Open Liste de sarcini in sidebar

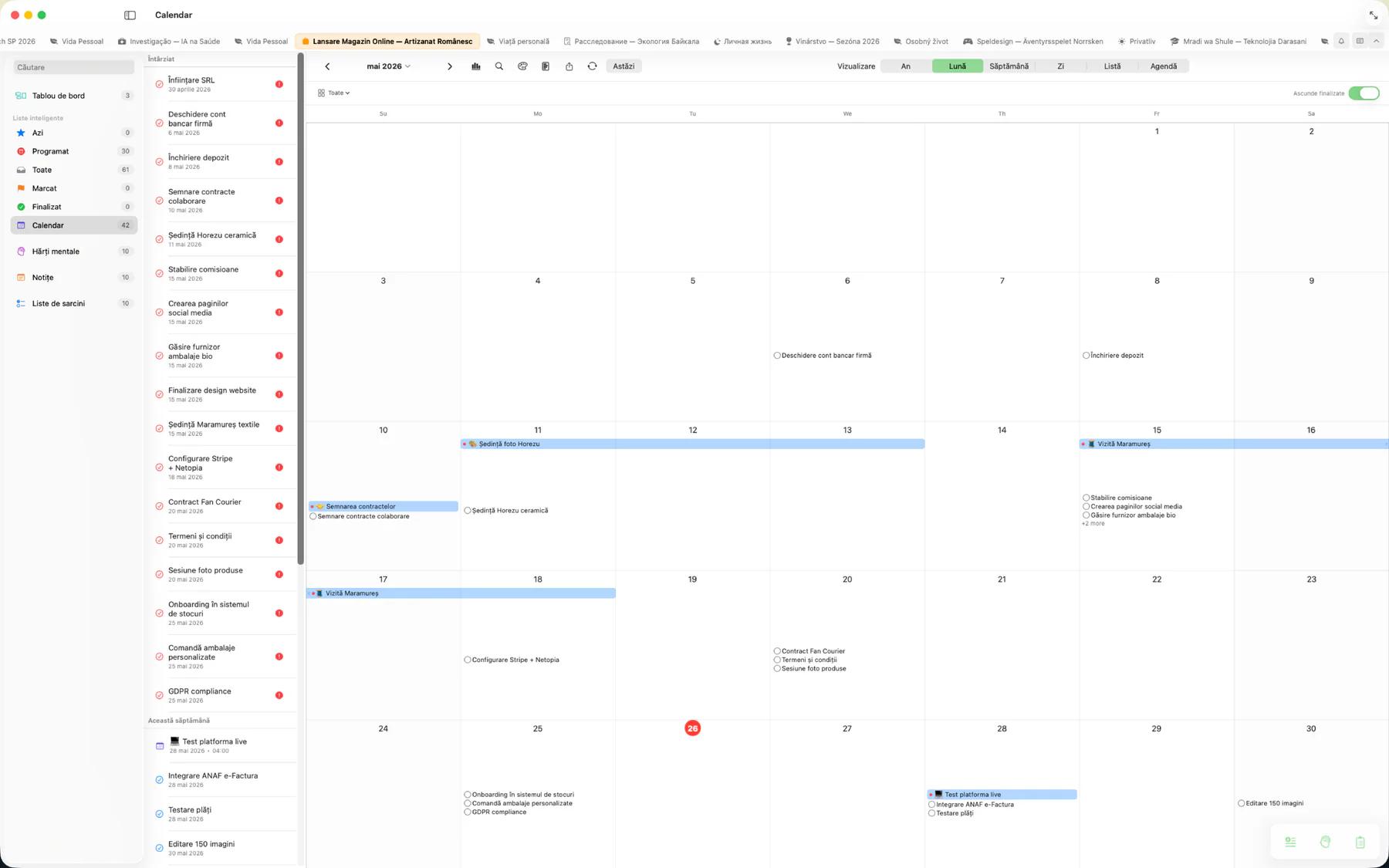click(74, 303)
